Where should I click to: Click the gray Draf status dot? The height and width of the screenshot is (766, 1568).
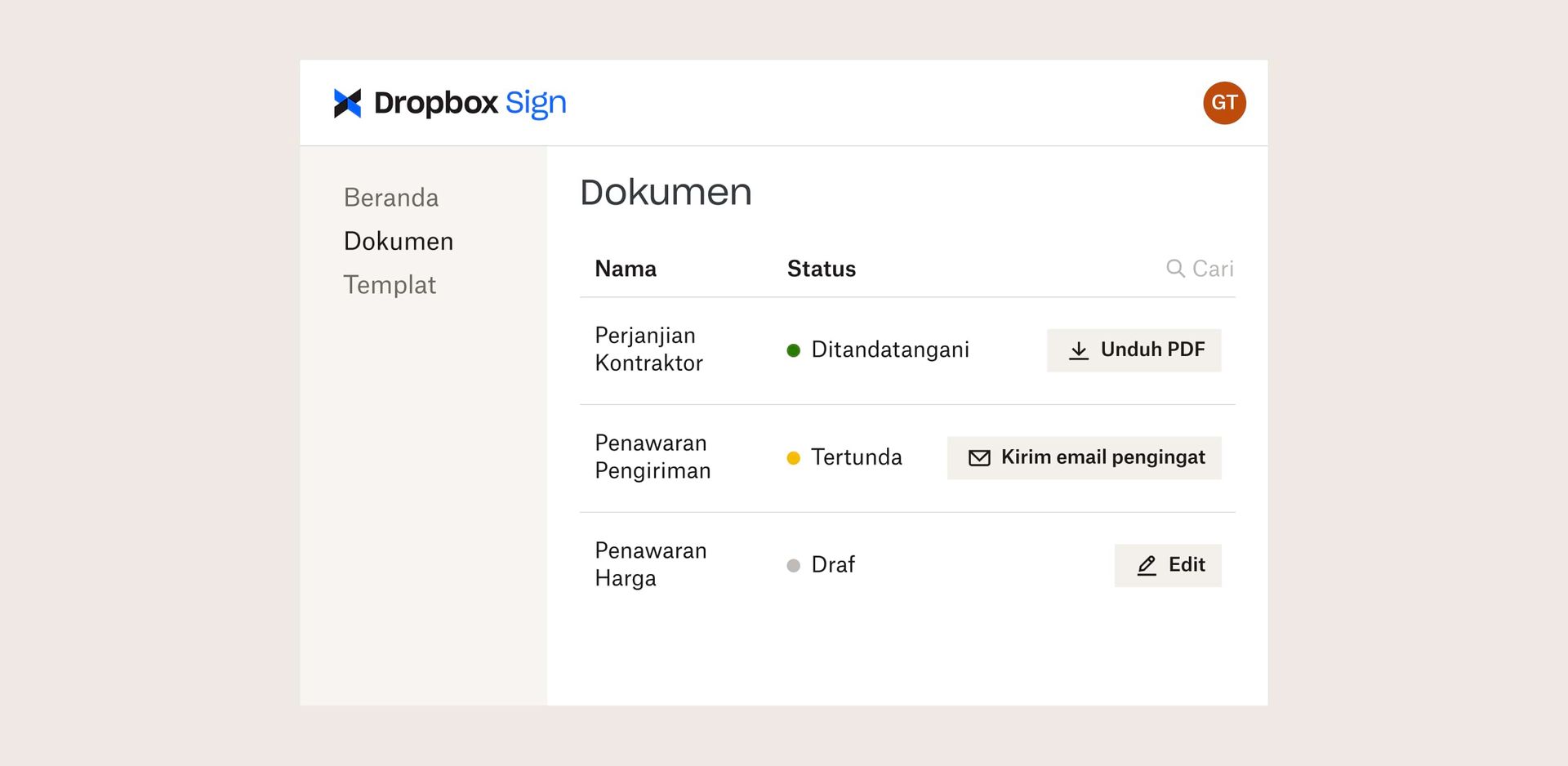pyautogui.click(x=793, y=565)
